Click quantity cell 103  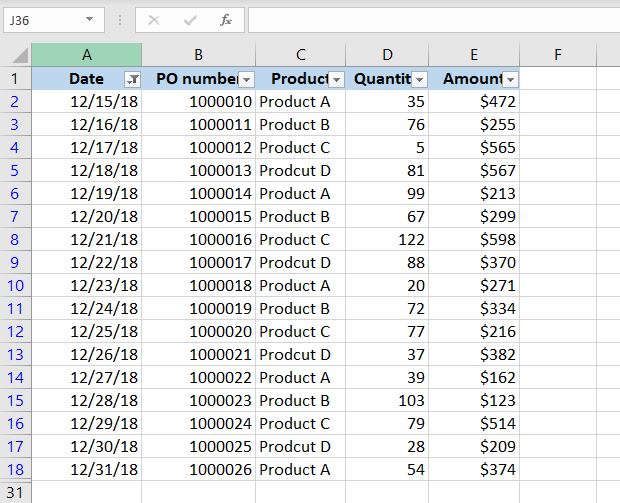coord(387,401)
